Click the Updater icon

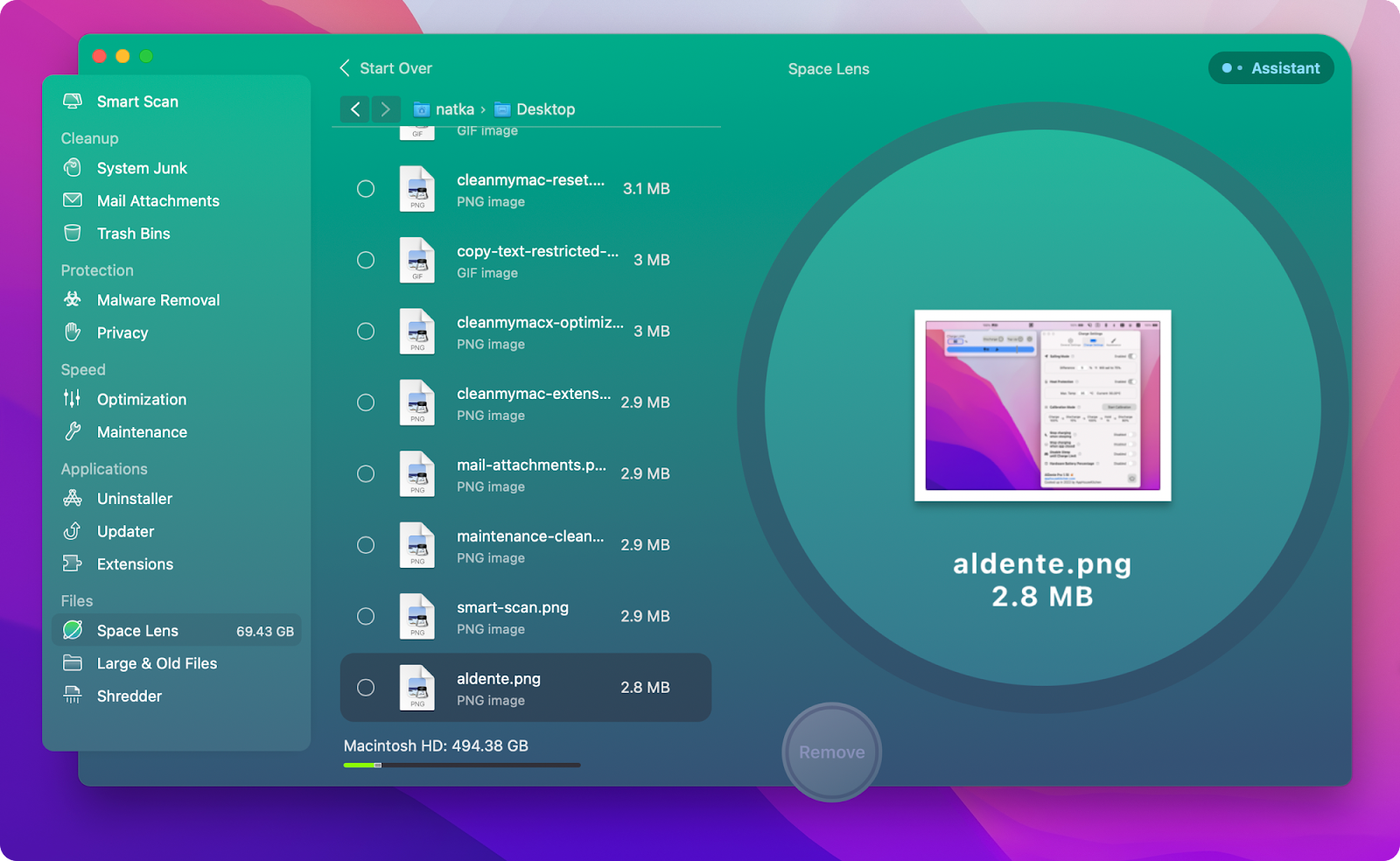(x=73, y=531)
